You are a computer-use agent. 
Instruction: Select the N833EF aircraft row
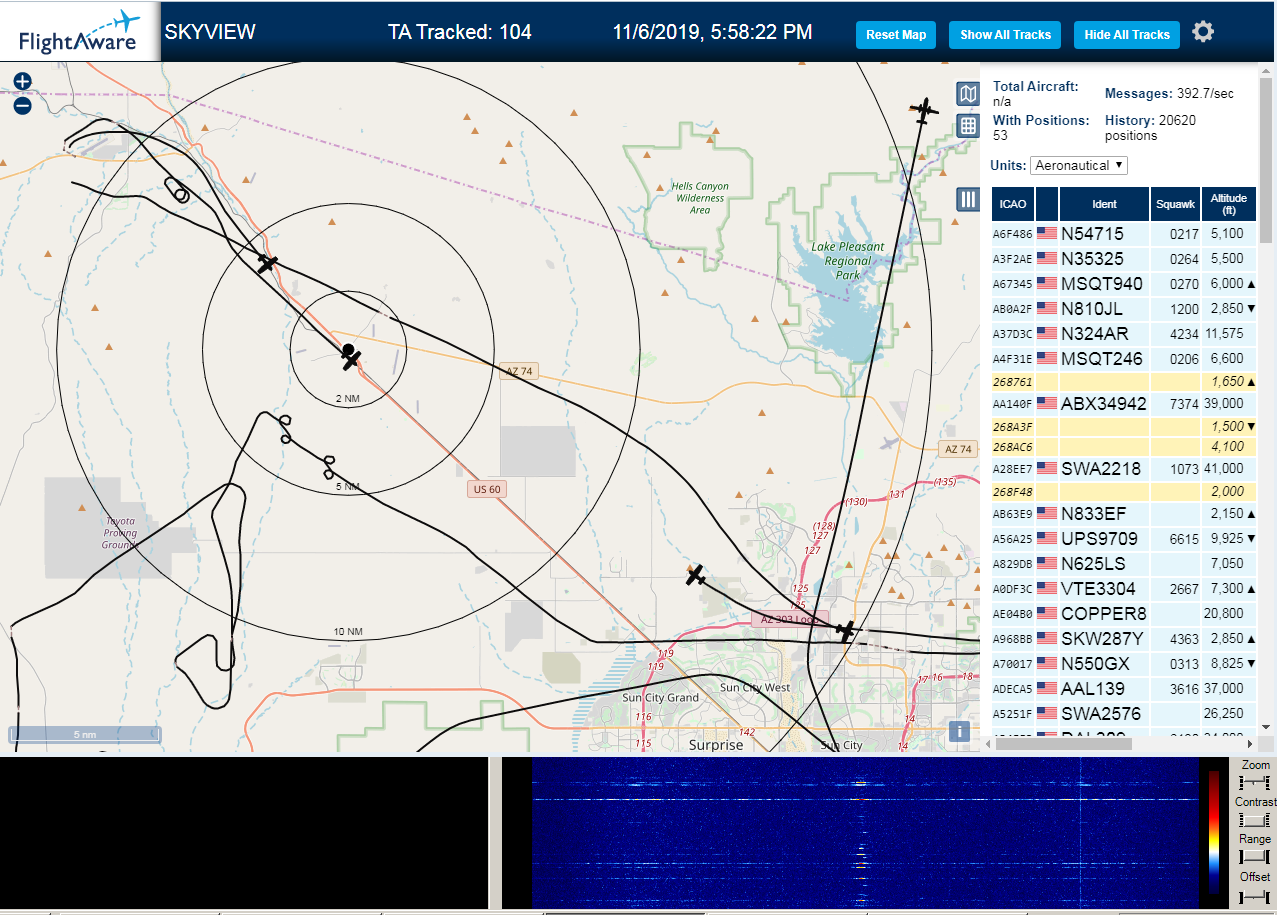tap(1124, 514)
